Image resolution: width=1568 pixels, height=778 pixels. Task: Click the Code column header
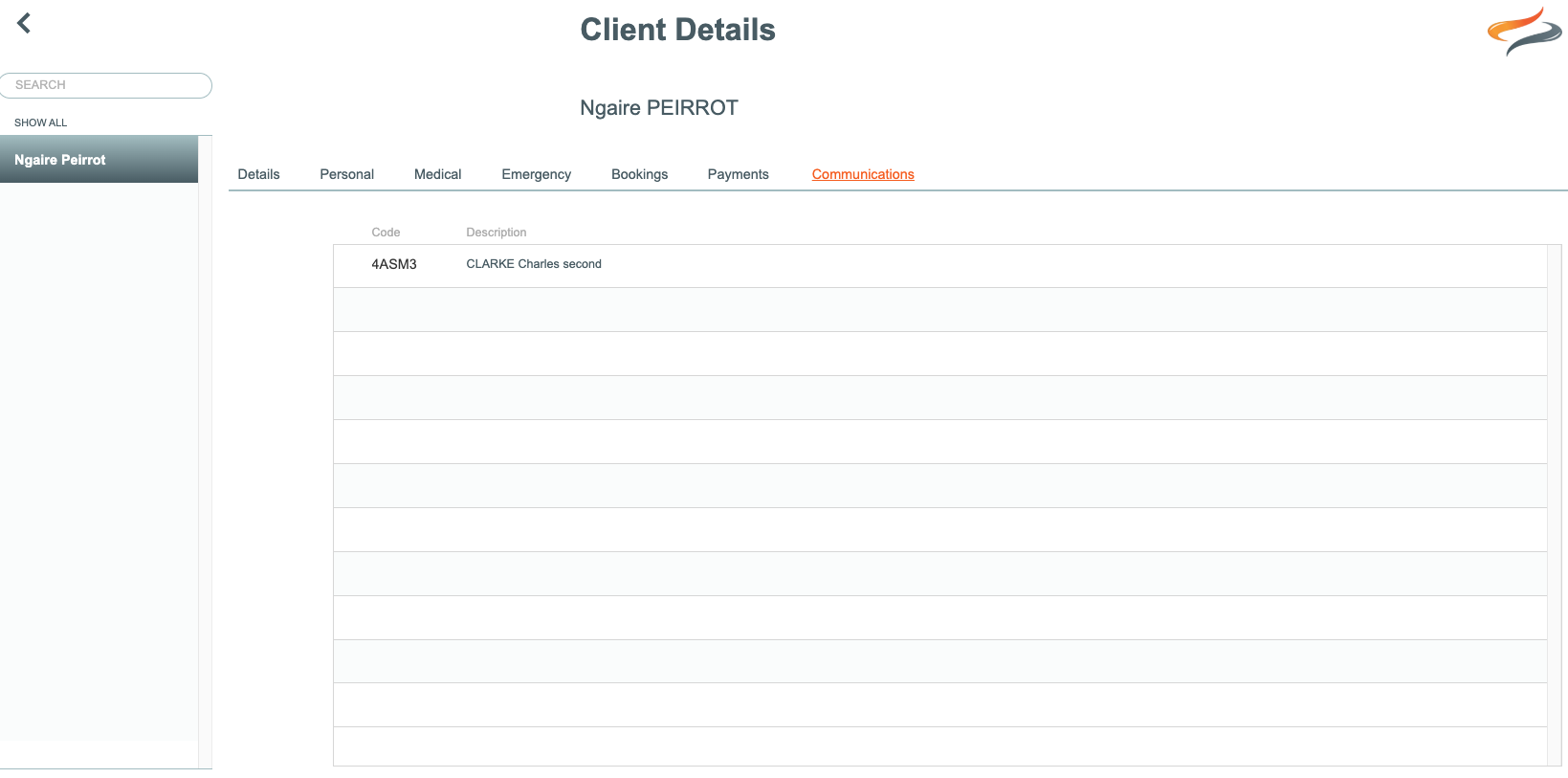pos(386,233)
